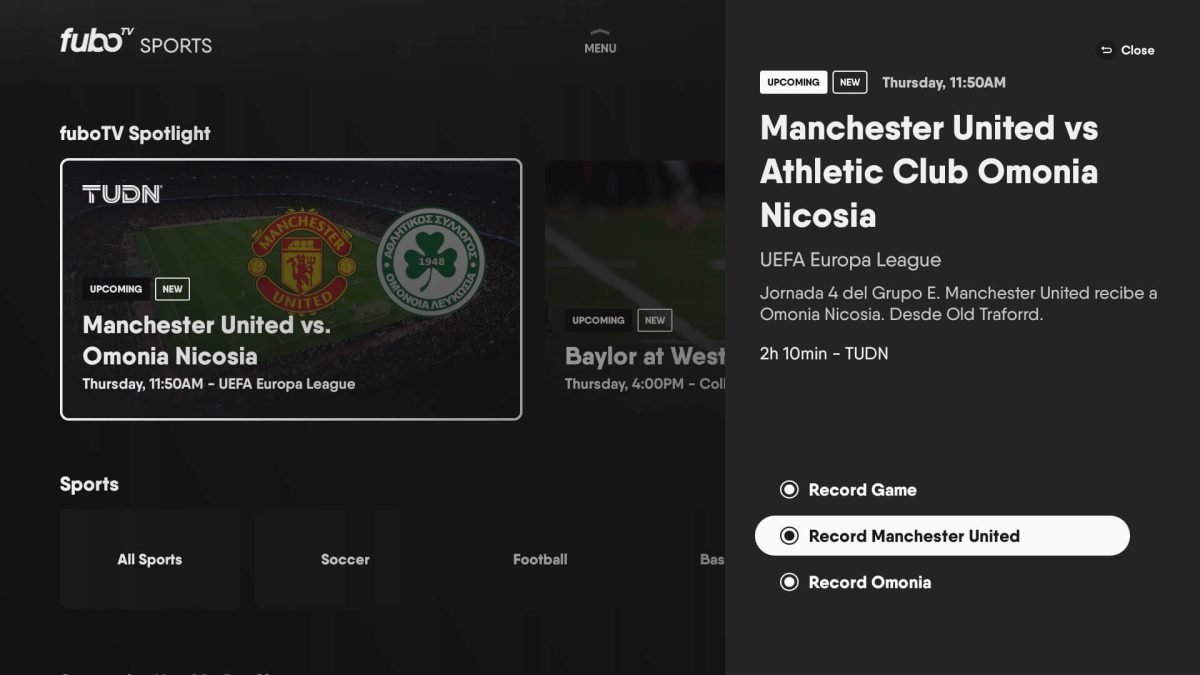Close the details panel
Screen dimensions: 1200x675
tap(1126, 50)
